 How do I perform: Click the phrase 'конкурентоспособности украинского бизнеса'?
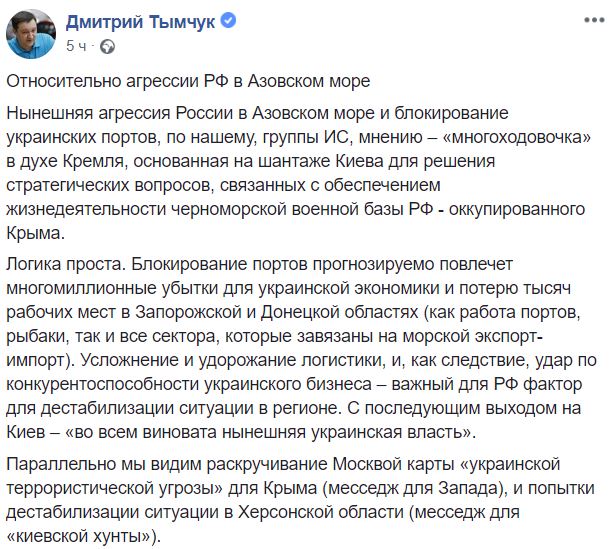[189, 384]
